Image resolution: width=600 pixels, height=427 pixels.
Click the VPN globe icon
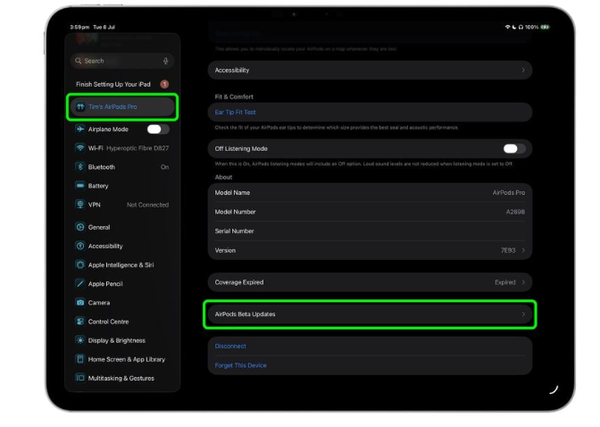point(80,205)
